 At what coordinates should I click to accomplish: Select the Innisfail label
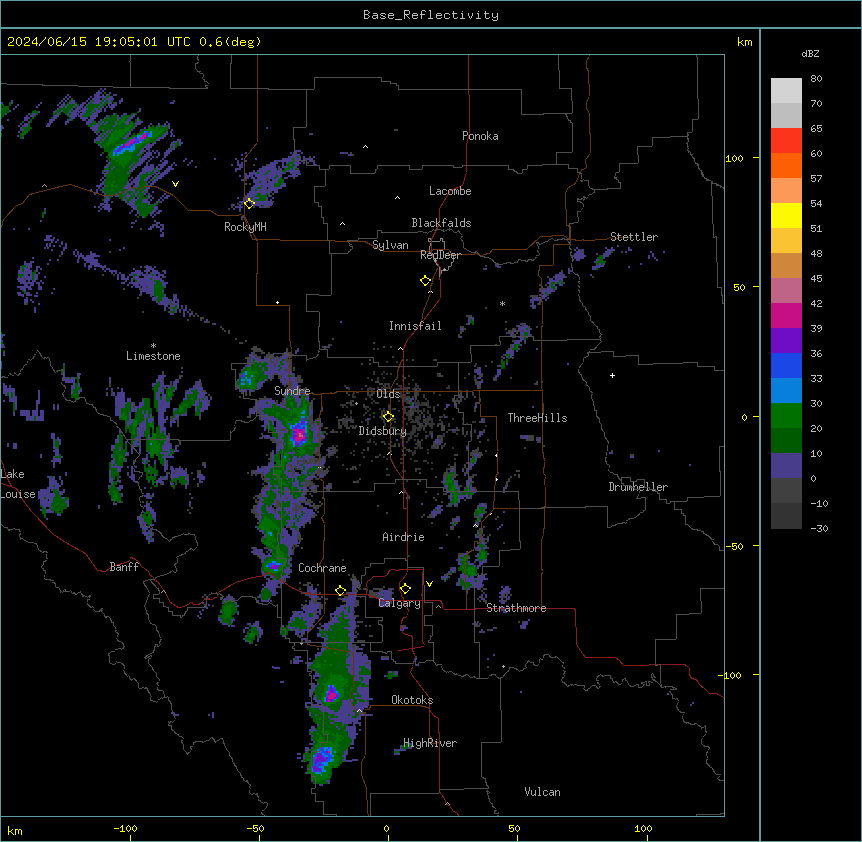tap(415, 326)
